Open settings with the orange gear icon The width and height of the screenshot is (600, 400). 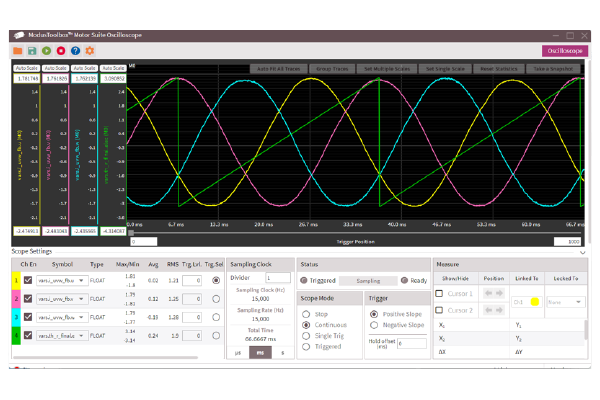[90, 50]
